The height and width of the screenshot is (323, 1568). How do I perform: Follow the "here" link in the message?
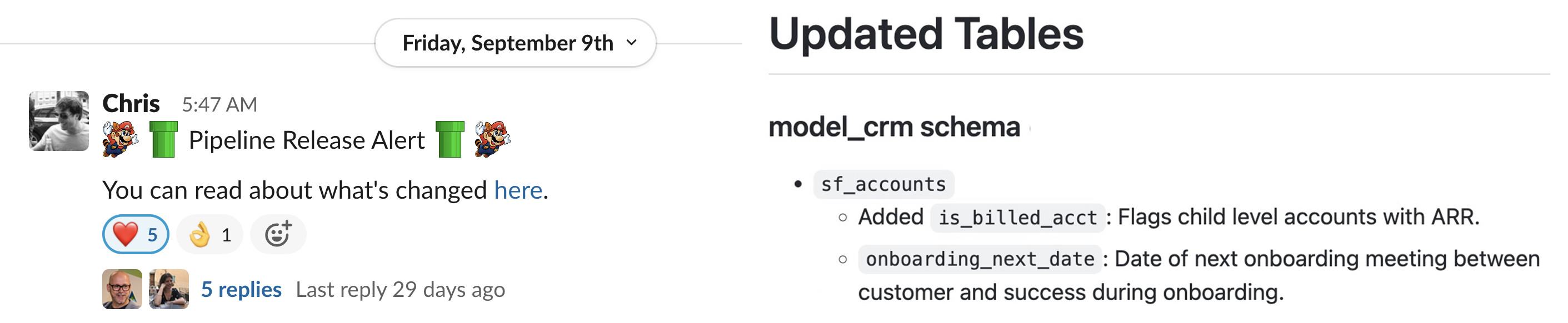[x=518, y=190]
